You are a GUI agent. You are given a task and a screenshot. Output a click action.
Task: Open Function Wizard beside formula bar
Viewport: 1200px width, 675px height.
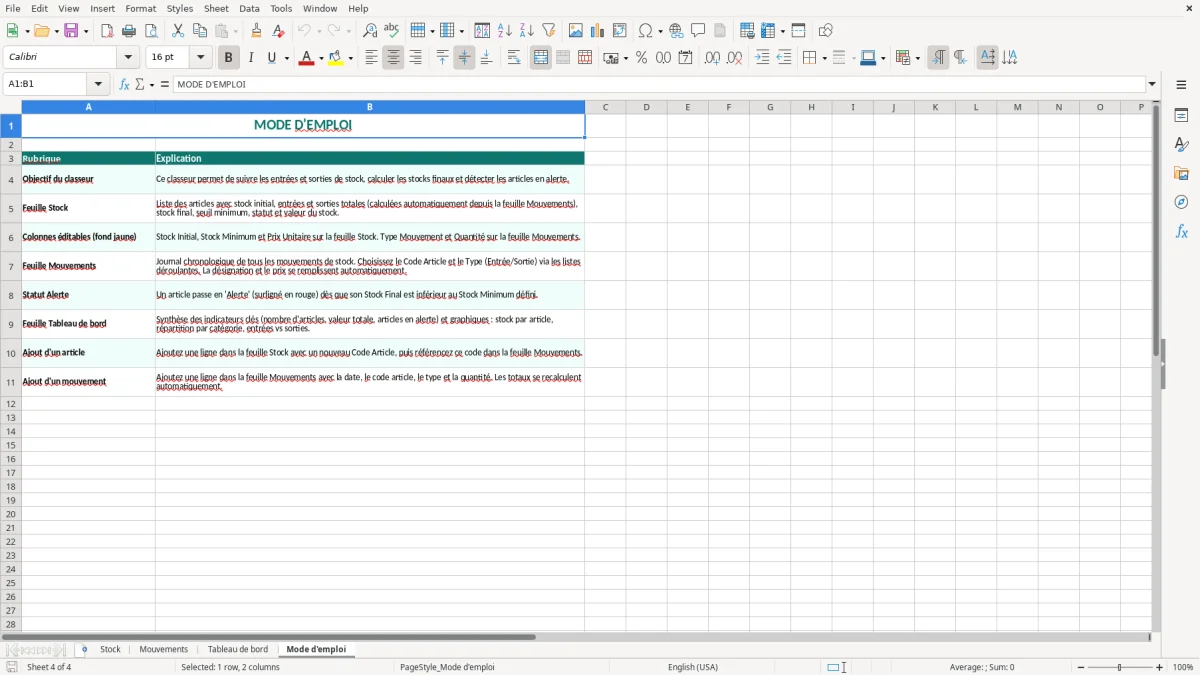point(124,84)
